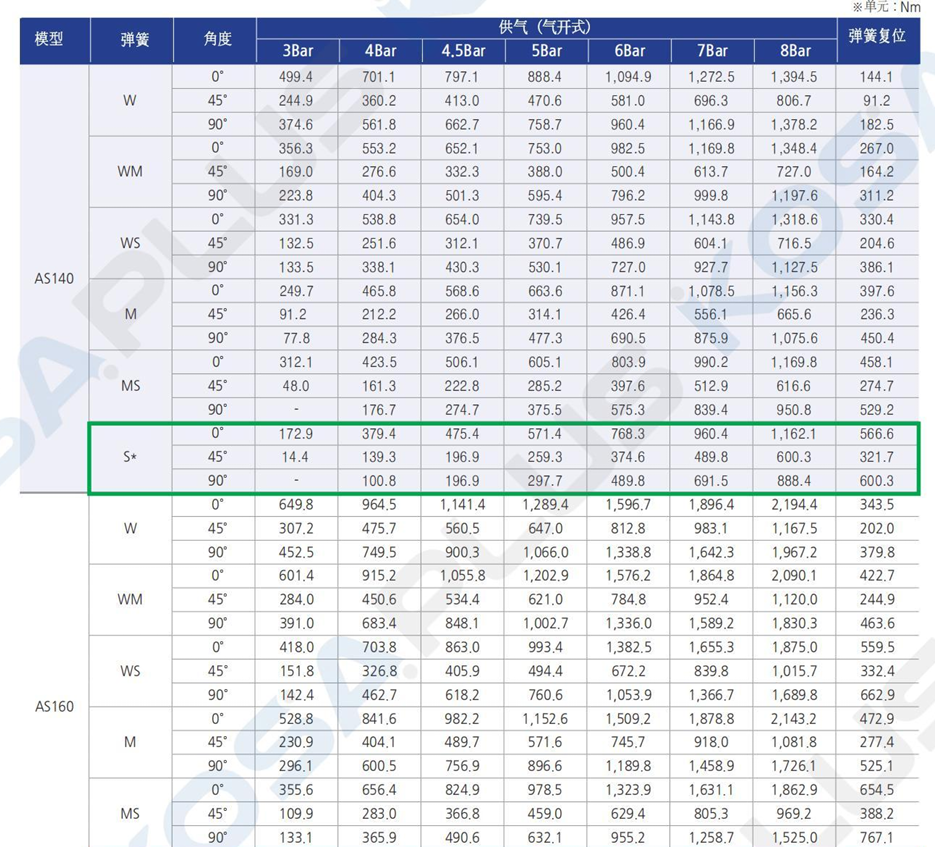This screenshot has width=935, height=847.
Task: Click the S* spring cell in highlighted row
Action: click(x=130, y=457)
